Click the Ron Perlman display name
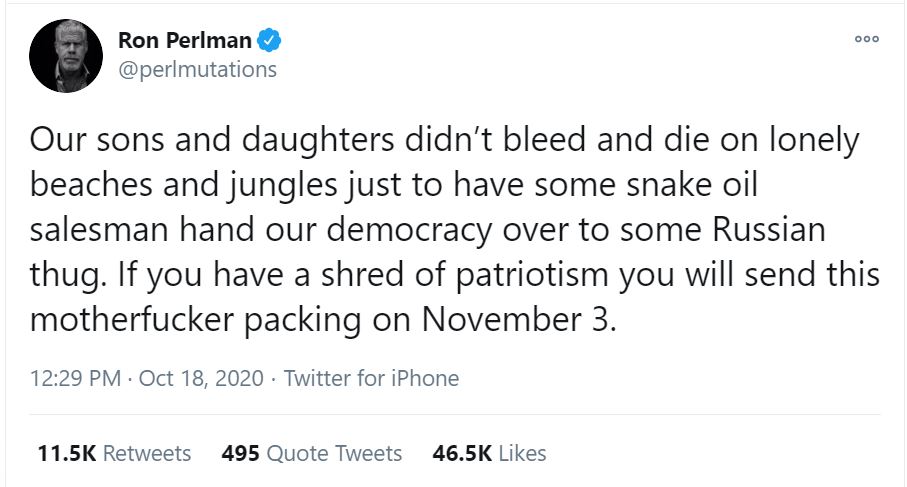907x487 pixels. point(185,41)
